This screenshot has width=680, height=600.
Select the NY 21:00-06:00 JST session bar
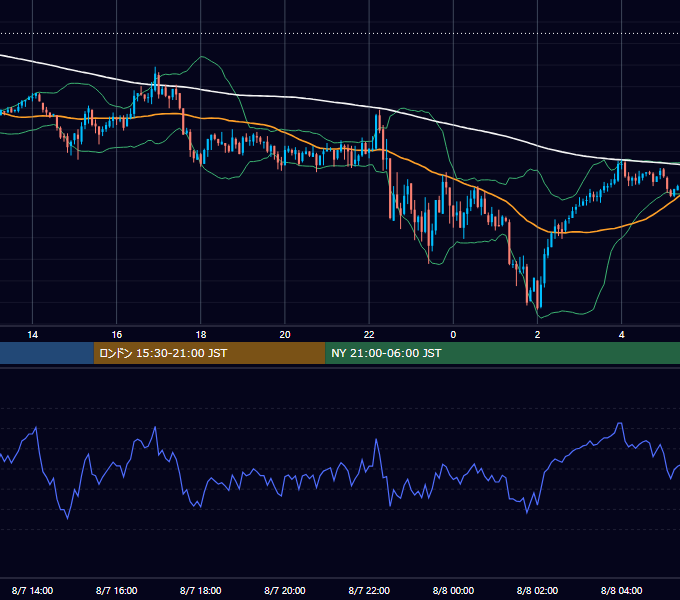(503, 353)
